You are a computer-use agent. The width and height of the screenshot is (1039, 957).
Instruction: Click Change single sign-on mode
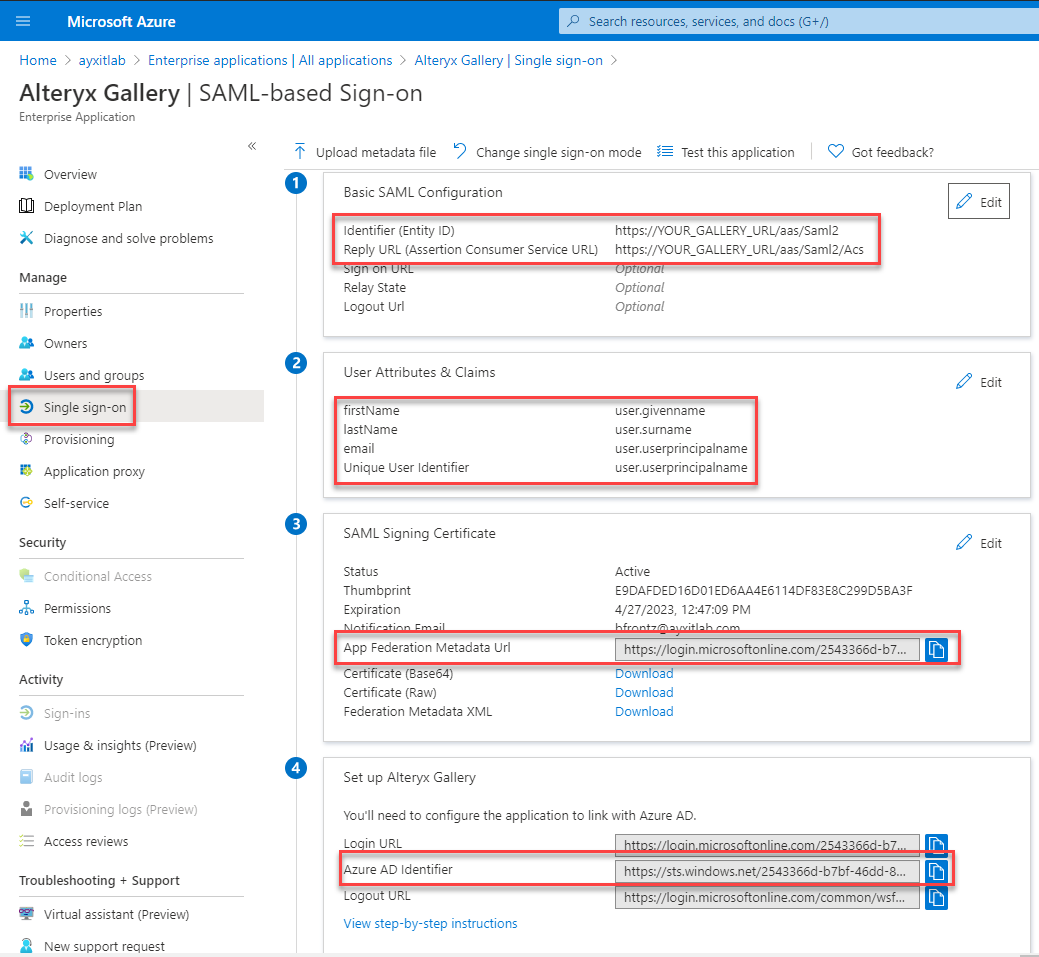tap(547, 152)
